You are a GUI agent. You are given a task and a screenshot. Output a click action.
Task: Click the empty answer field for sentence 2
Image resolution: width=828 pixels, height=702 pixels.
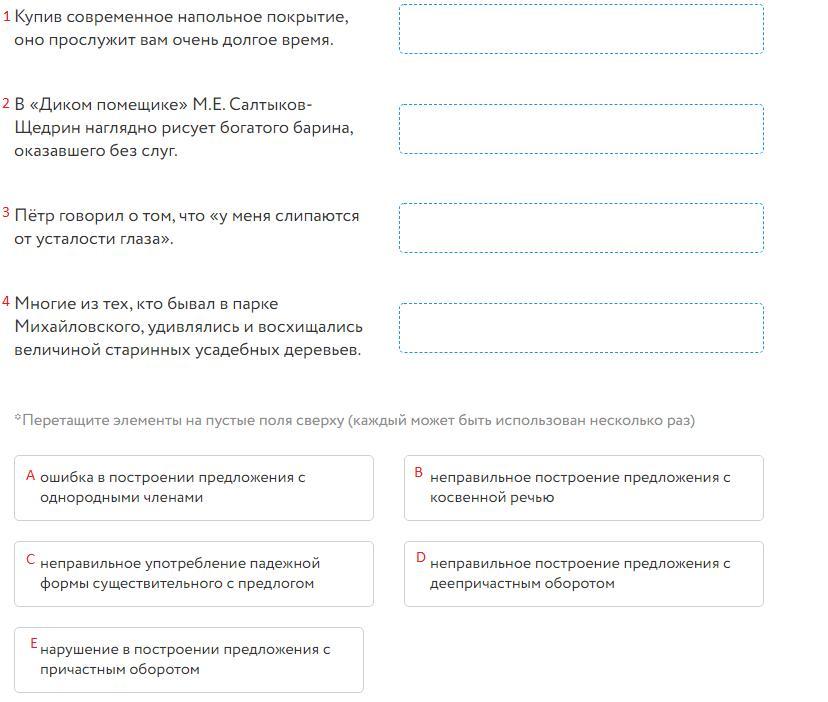(581, 129)
